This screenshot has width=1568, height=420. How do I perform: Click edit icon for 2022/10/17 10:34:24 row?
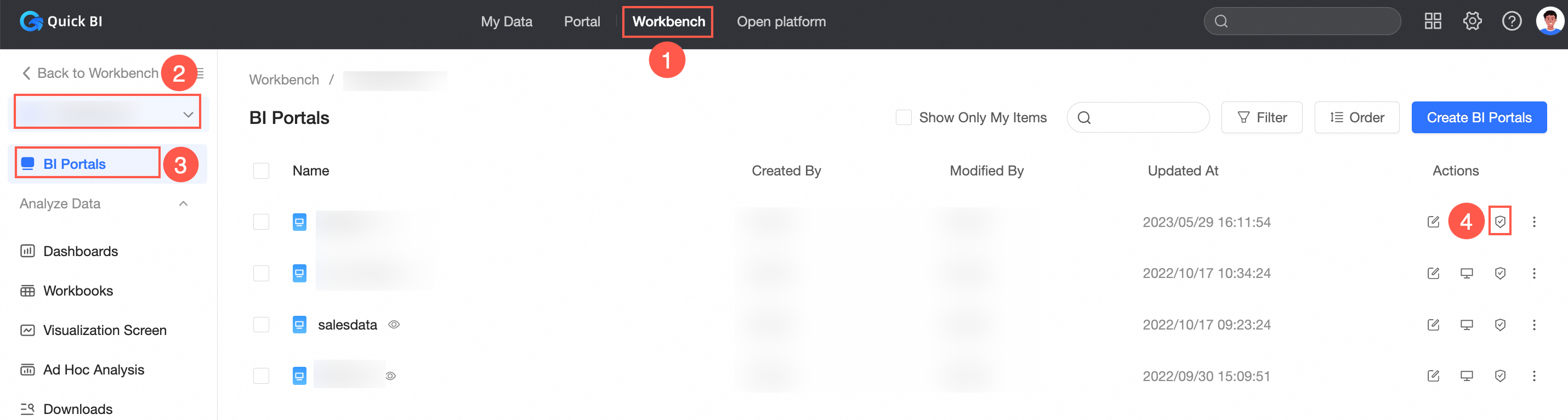click(x=1433, y=273)
